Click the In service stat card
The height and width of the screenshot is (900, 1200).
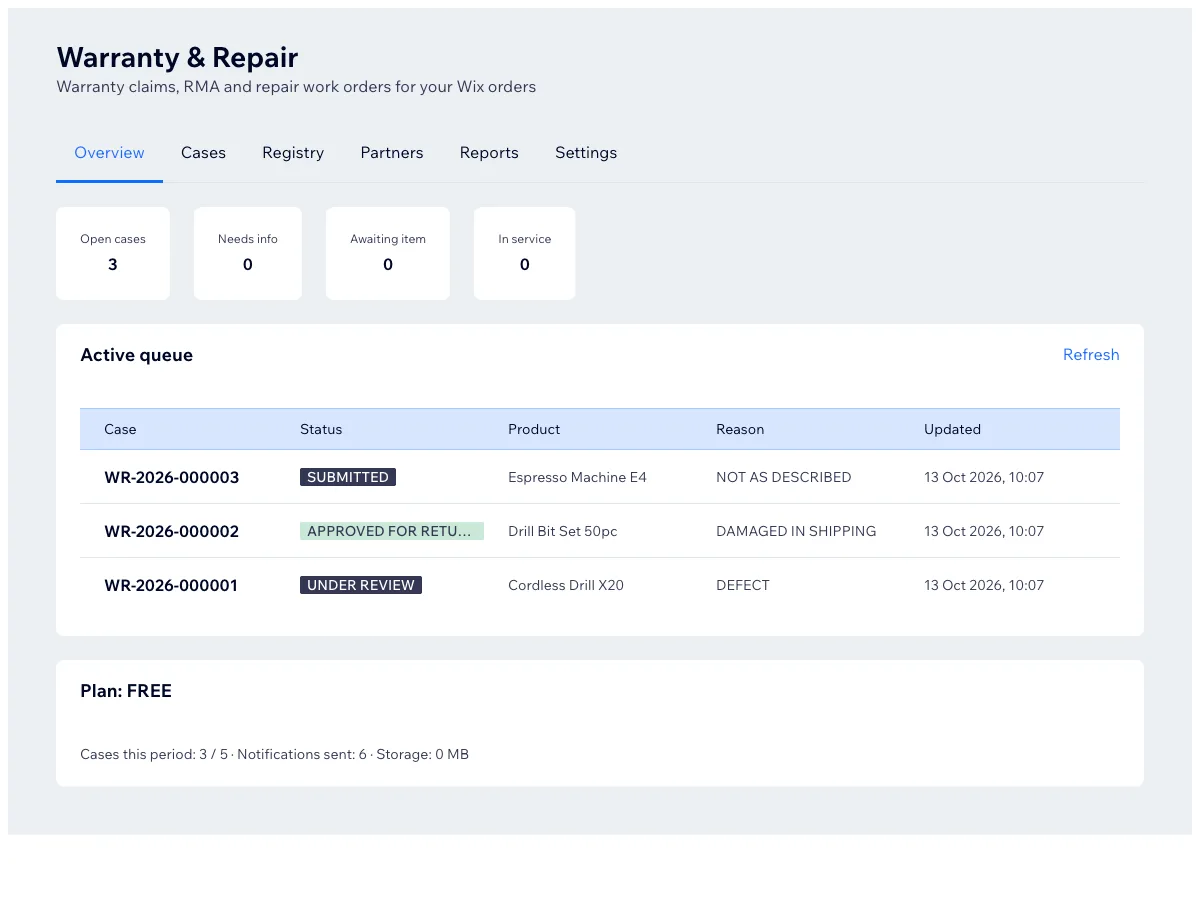click(x=525, y=253)
